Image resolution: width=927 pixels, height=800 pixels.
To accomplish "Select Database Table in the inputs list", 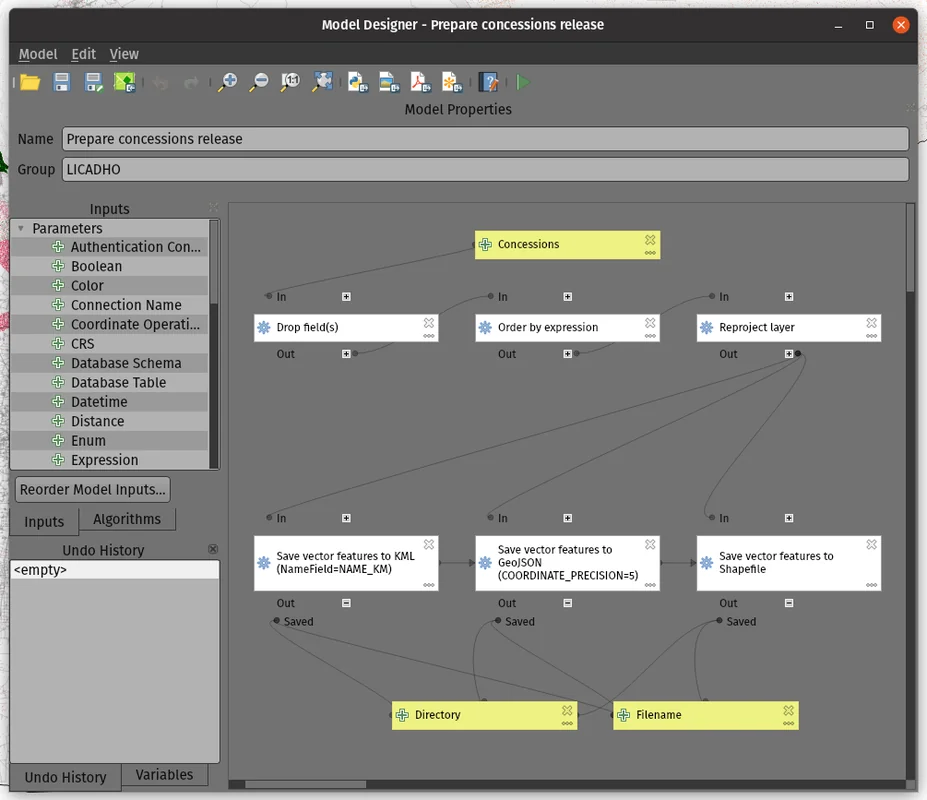I will click(118, 382).
